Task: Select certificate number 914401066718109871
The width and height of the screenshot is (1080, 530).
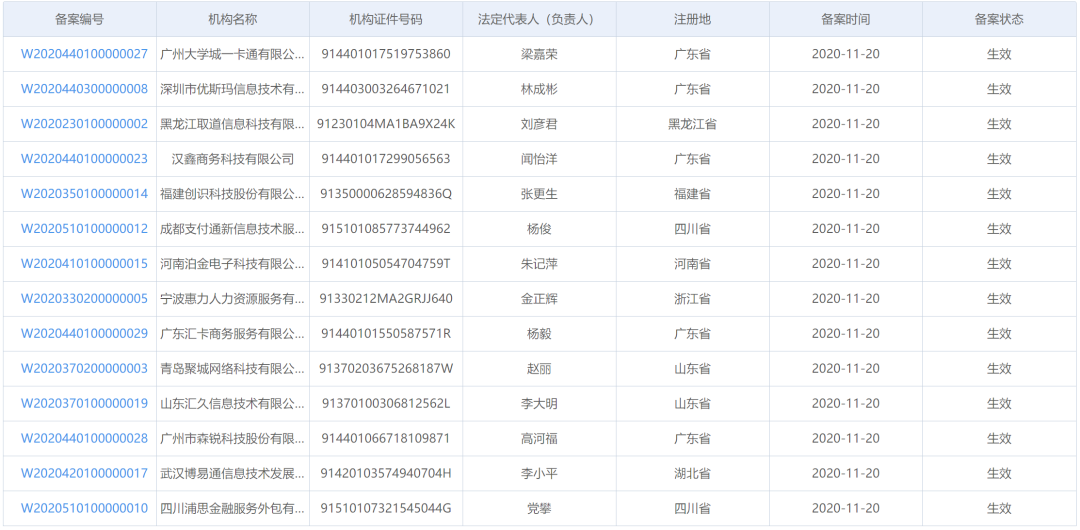Action: tap(386, 438)
